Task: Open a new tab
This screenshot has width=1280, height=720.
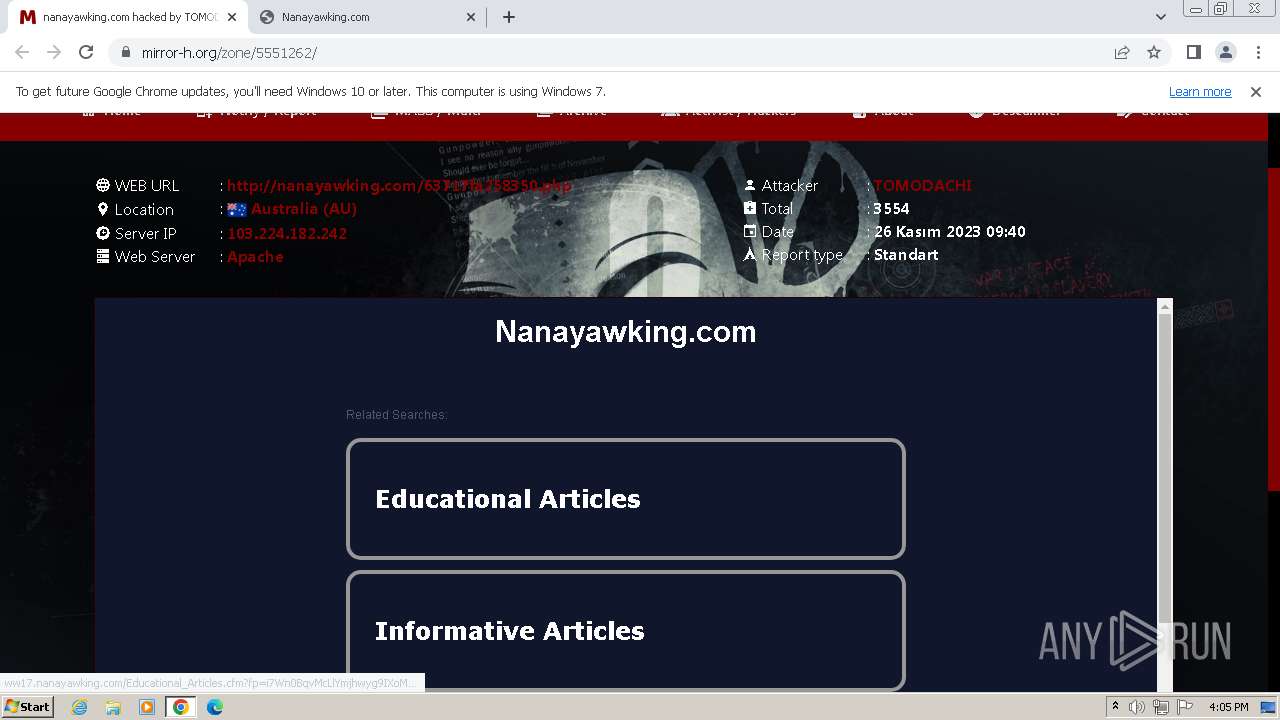Action: pyautogui.click(x=508, y=17)
